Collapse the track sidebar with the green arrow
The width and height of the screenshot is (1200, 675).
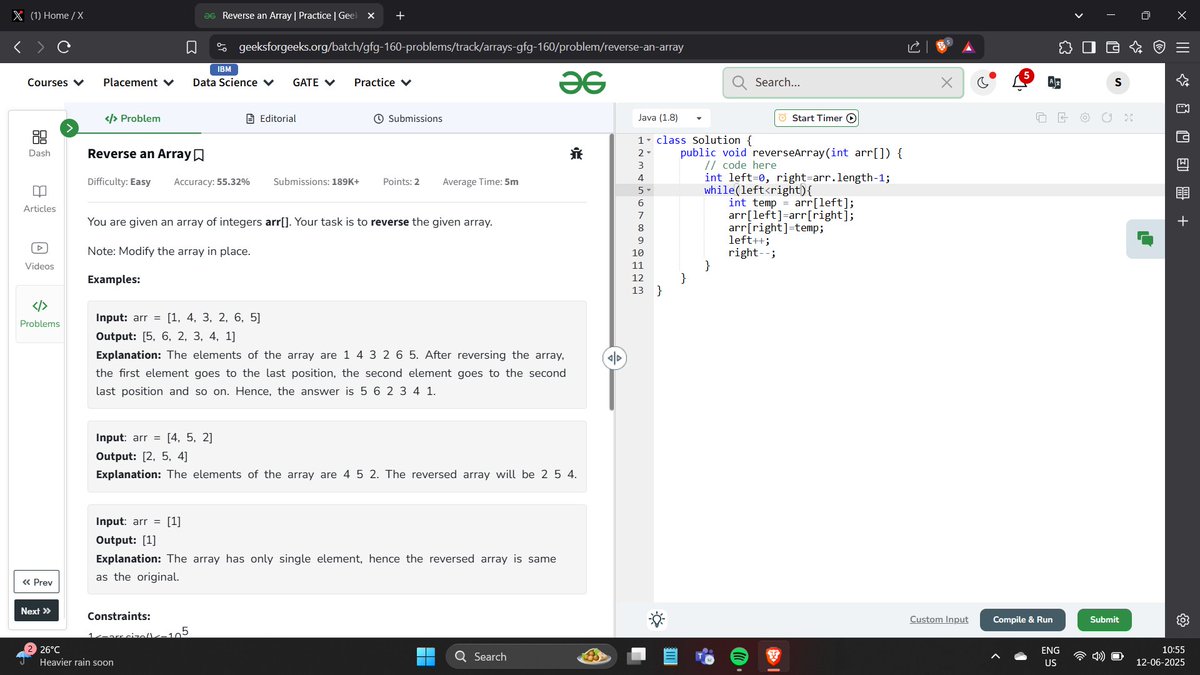pyautogui.click(x=69, y=128)
